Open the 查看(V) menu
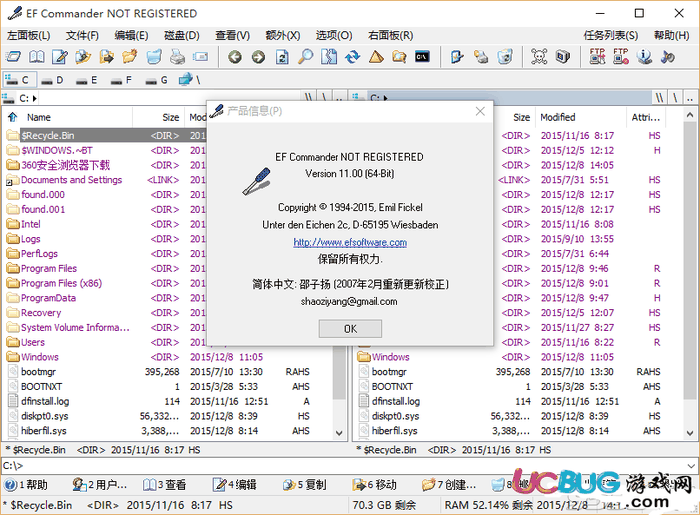 pos(233,35)
